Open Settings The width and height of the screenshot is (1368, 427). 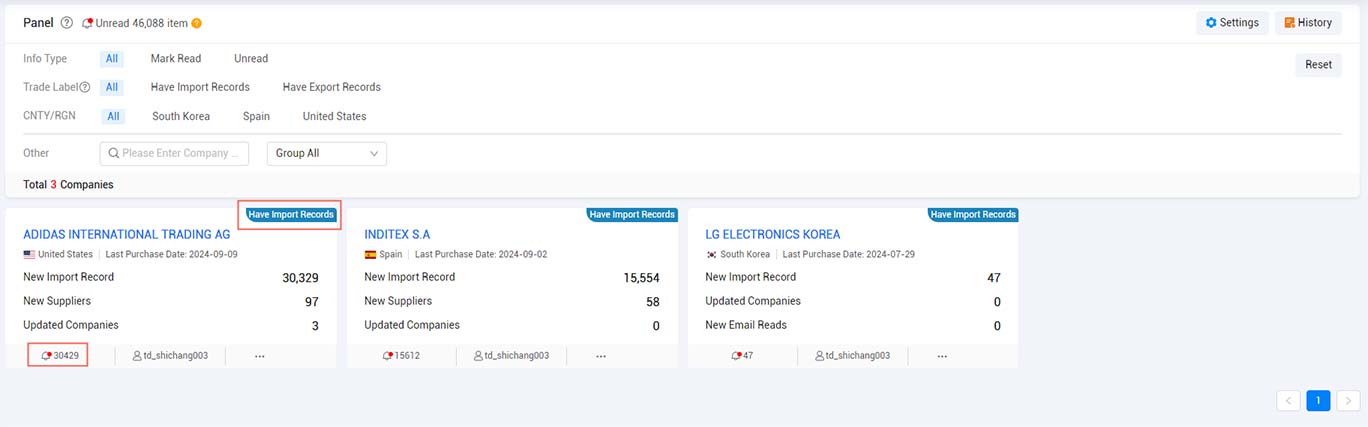coord(1232,23)
